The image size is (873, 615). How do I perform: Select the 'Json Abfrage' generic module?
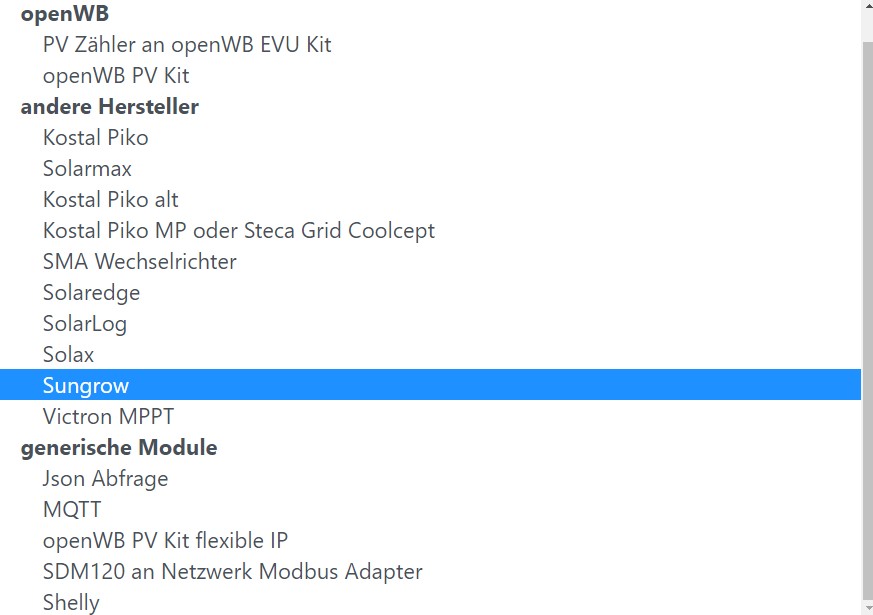tap(106, 479)
